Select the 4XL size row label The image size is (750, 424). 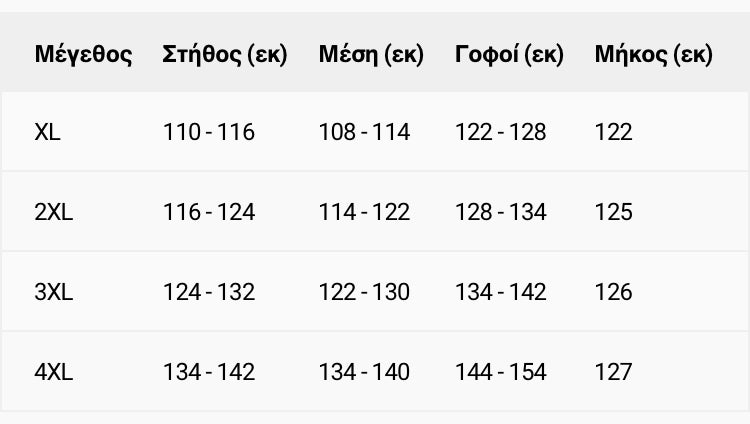click(x=53, y=372)
